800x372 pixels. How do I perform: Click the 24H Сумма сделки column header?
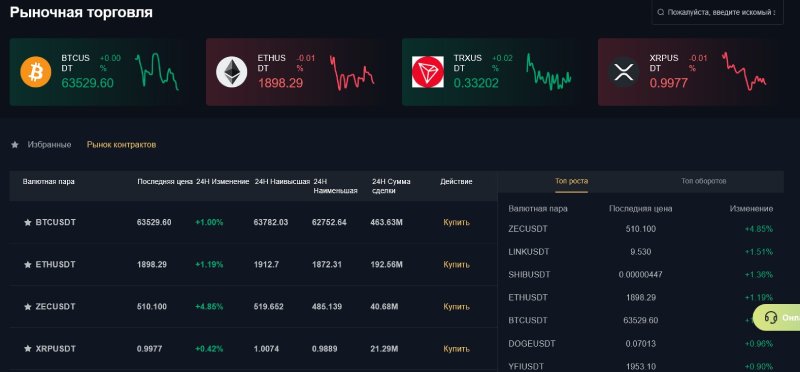[391, 186]
